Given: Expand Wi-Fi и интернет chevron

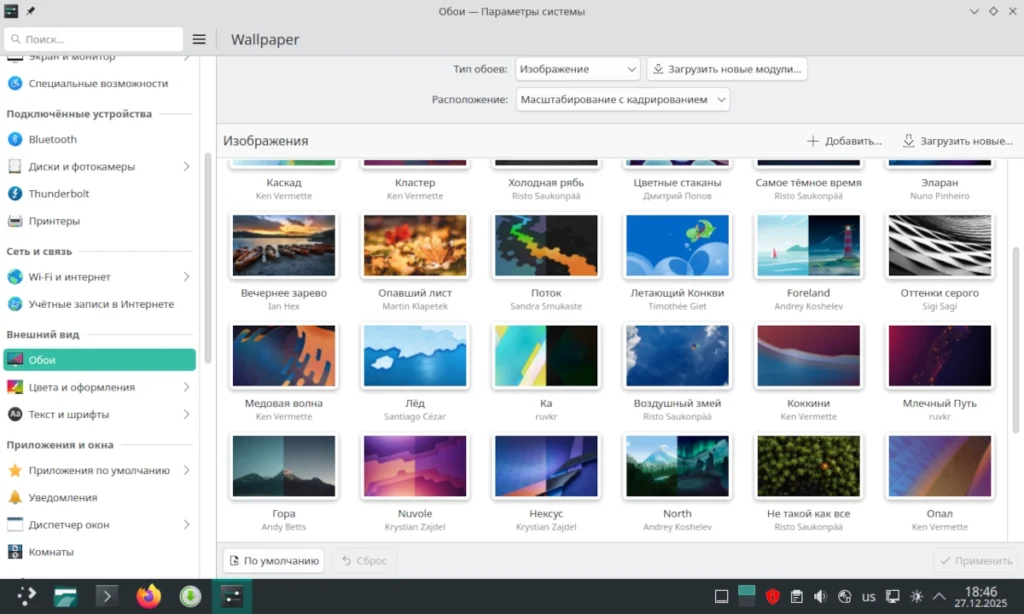Looking at the screenshot, I should coord(186,277).
